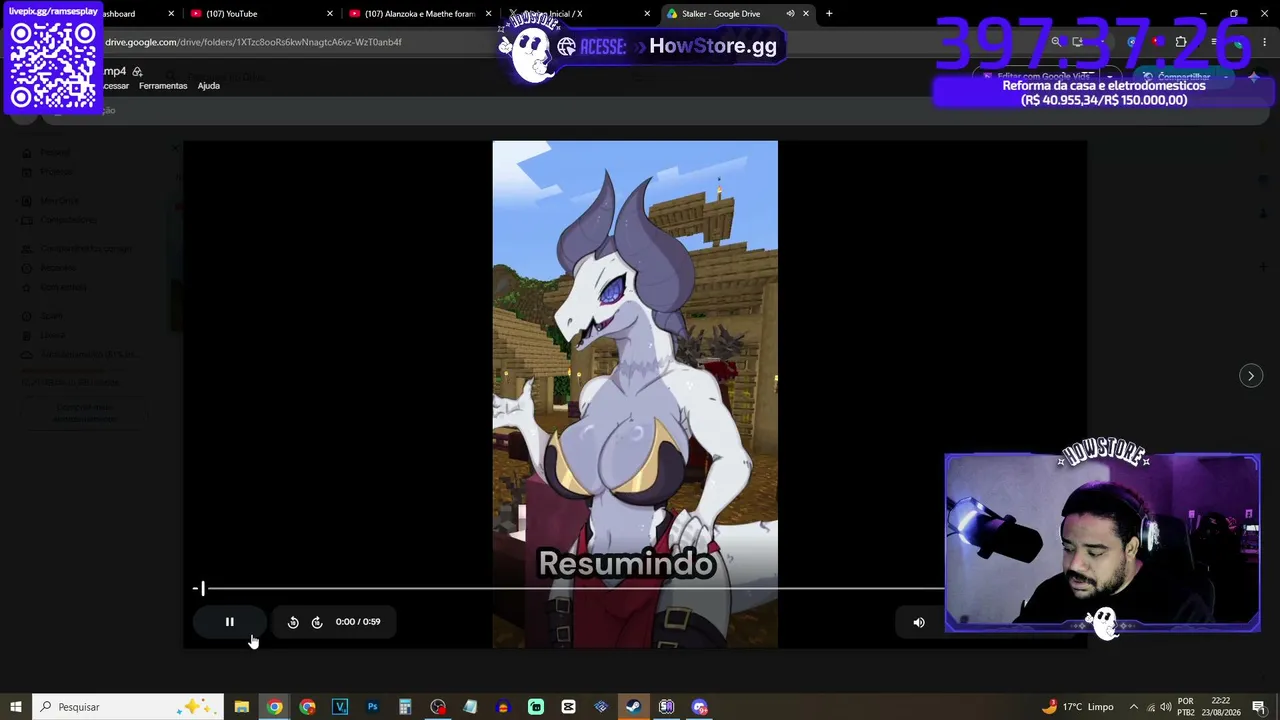Open the Ferramentas menu

click(x=163, y=86)
